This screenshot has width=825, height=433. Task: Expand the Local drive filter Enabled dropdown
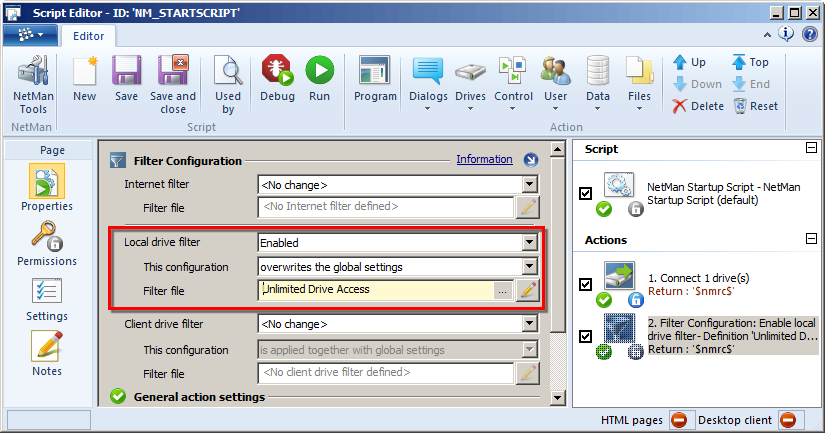(x=530, y=242)
